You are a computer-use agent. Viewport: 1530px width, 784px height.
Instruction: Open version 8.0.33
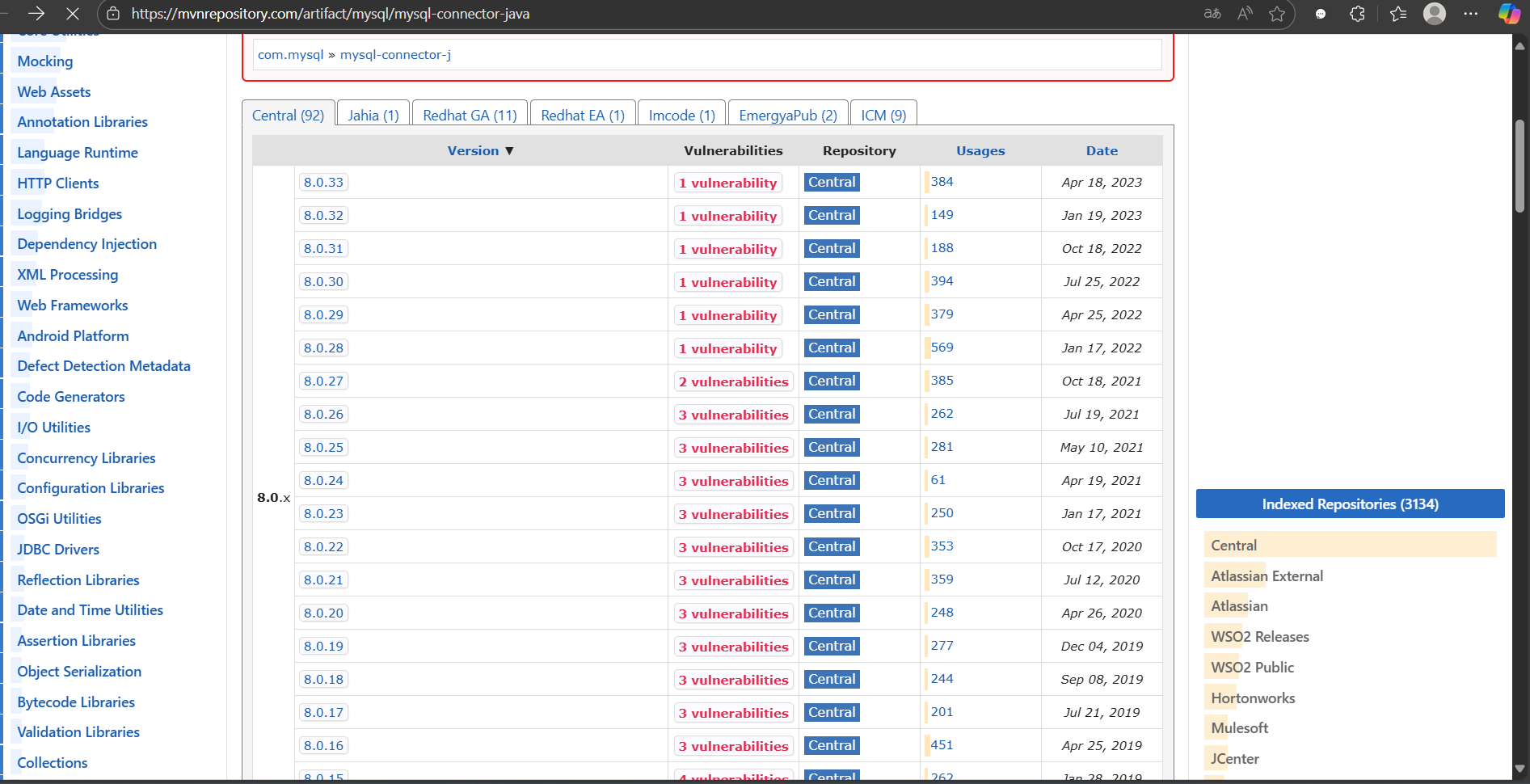(x=323, y=183)
